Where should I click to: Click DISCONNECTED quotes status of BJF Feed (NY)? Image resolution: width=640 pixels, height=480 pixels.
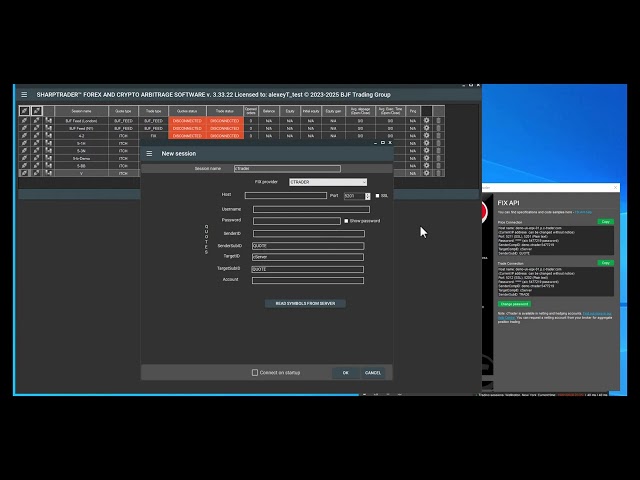coord(187,128)
